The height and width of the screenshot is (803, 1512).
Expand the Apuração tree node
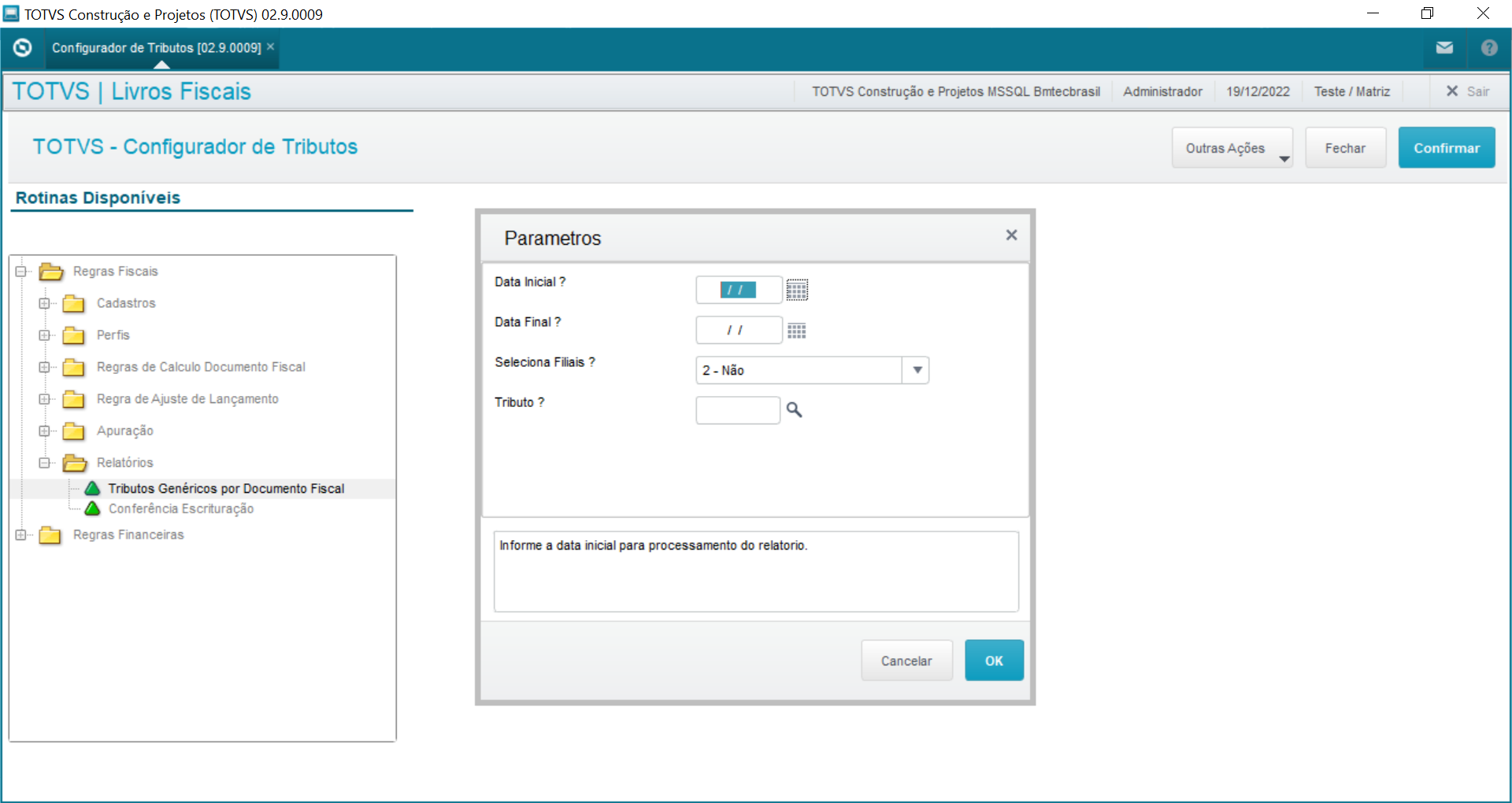[x=44, y=431]
